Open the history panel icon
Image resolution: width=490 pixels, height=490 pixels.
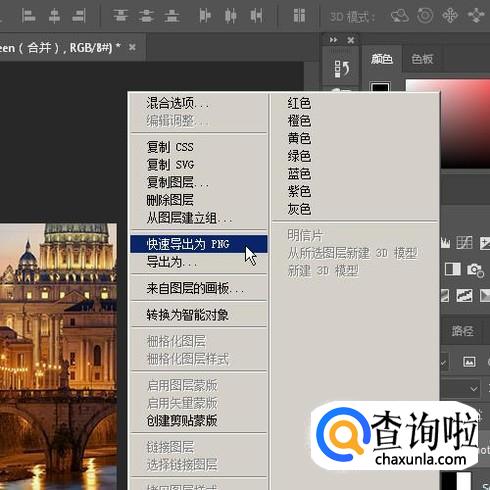click(x=341, y=69)
